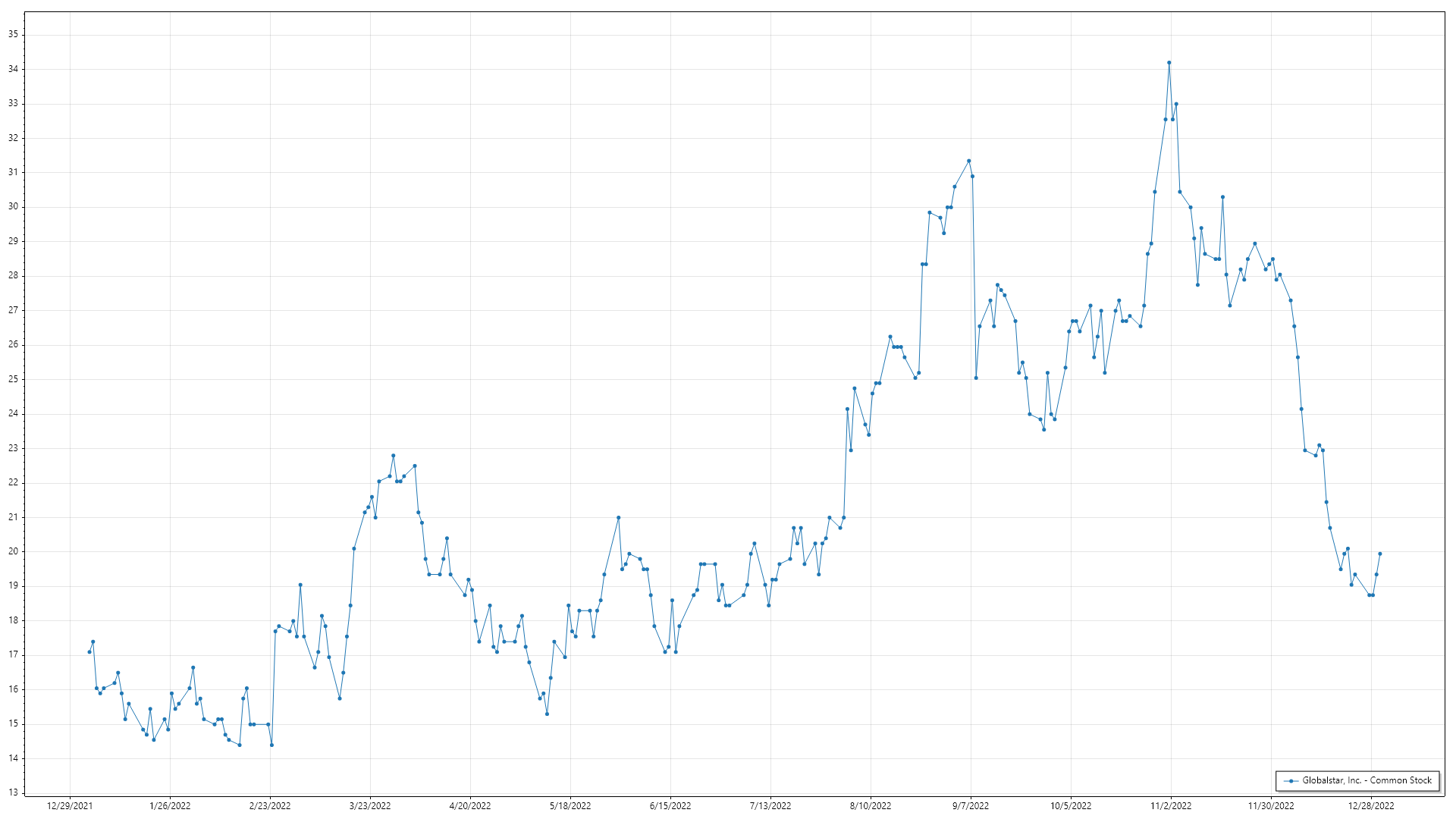Click the 11/2/2022 date label on x-axis
The height and width of the screenshot is (819, 1456).
(1170, 806)
